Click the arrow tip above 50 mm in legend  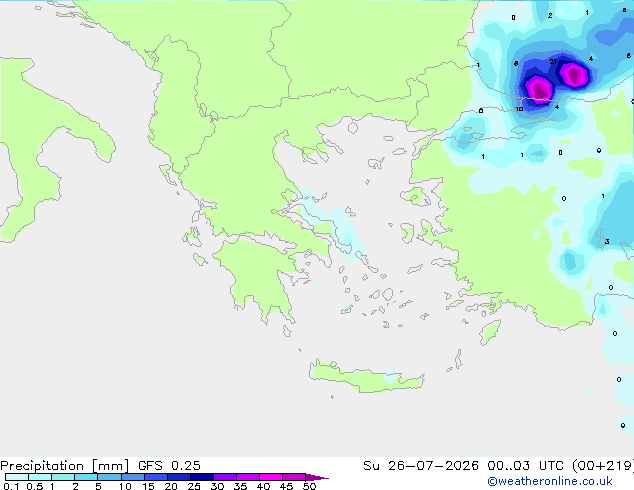317,477
